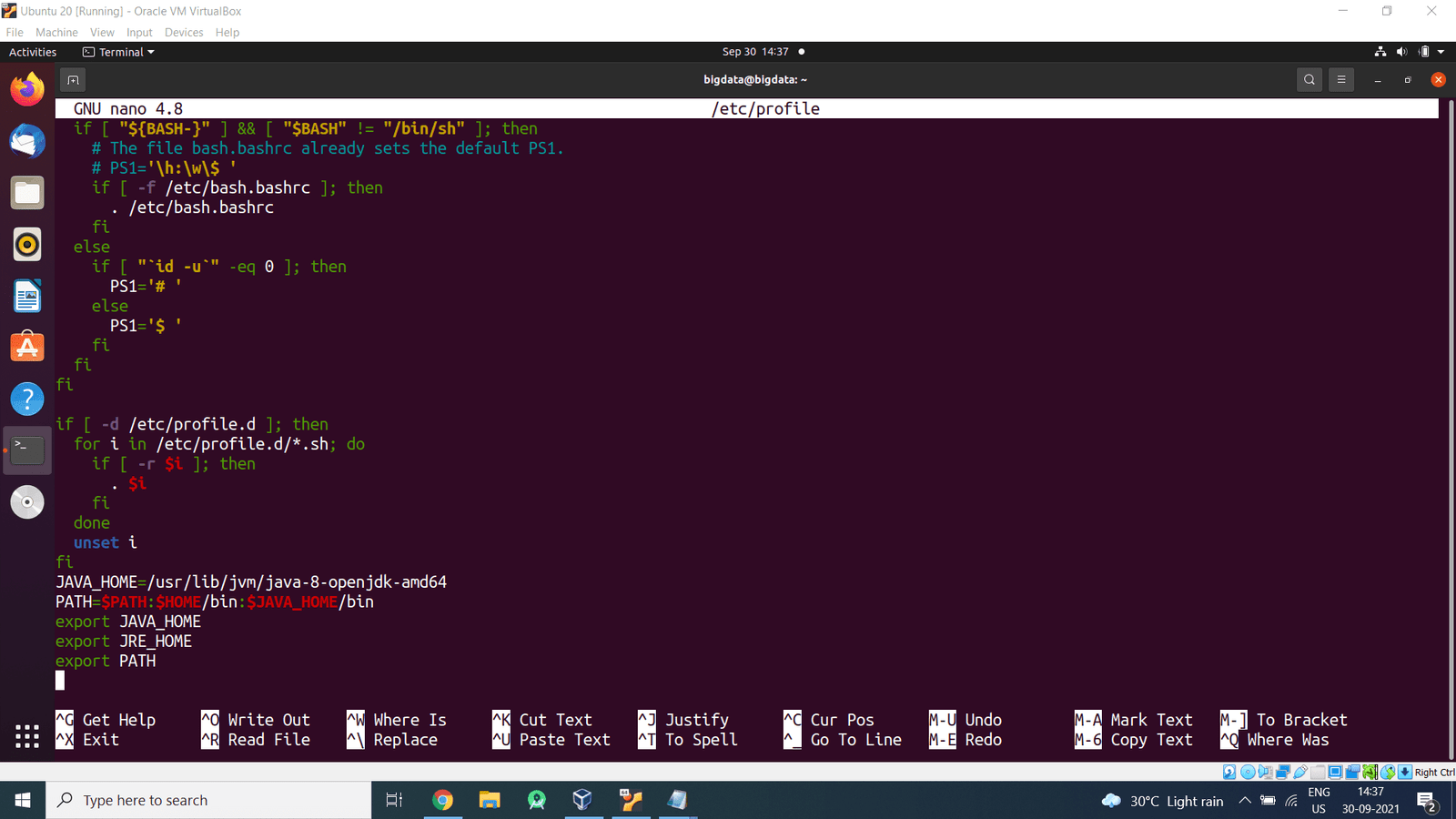
Task: Open Firefox from the Ubuntu dock
Action: (x=27, y=89)
